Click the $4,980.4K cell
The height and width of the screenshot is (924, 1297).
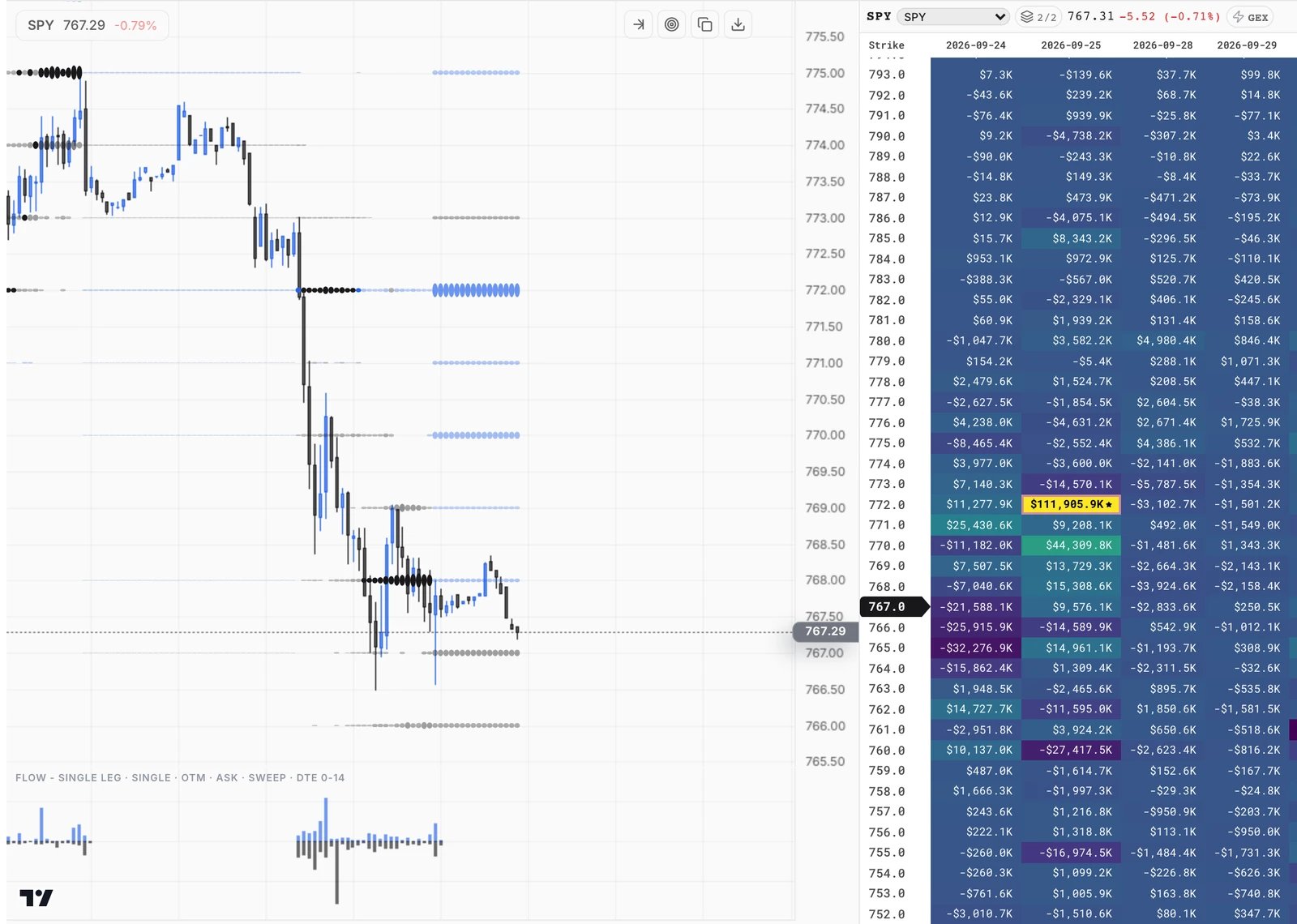click(1163, 340)
